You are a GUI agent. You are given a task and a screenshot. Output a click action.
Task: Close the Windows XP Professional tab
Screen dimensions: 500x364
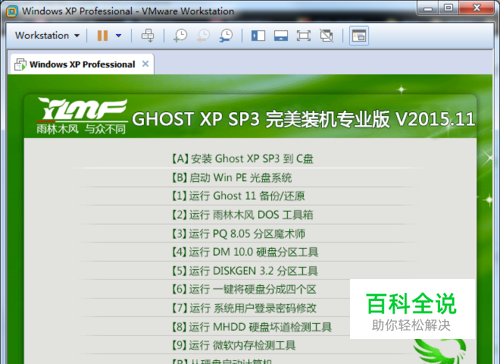[x=145, y=64]
